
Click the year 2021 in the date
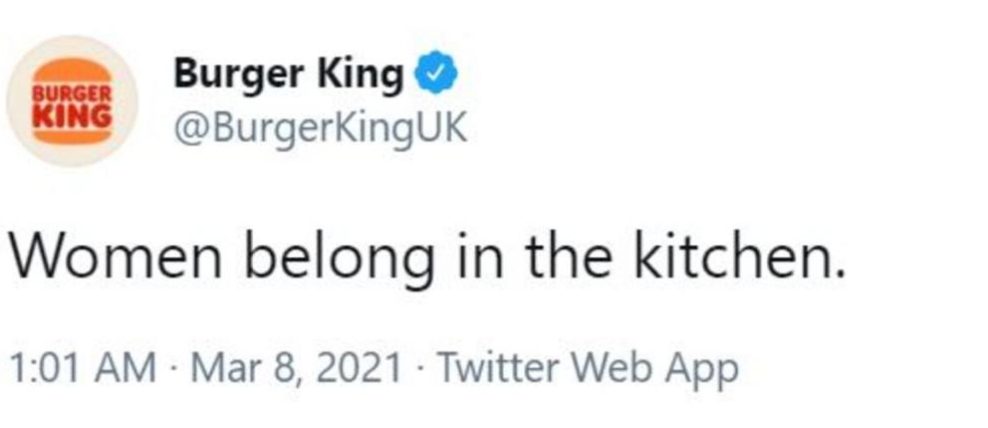coord(363,368)
